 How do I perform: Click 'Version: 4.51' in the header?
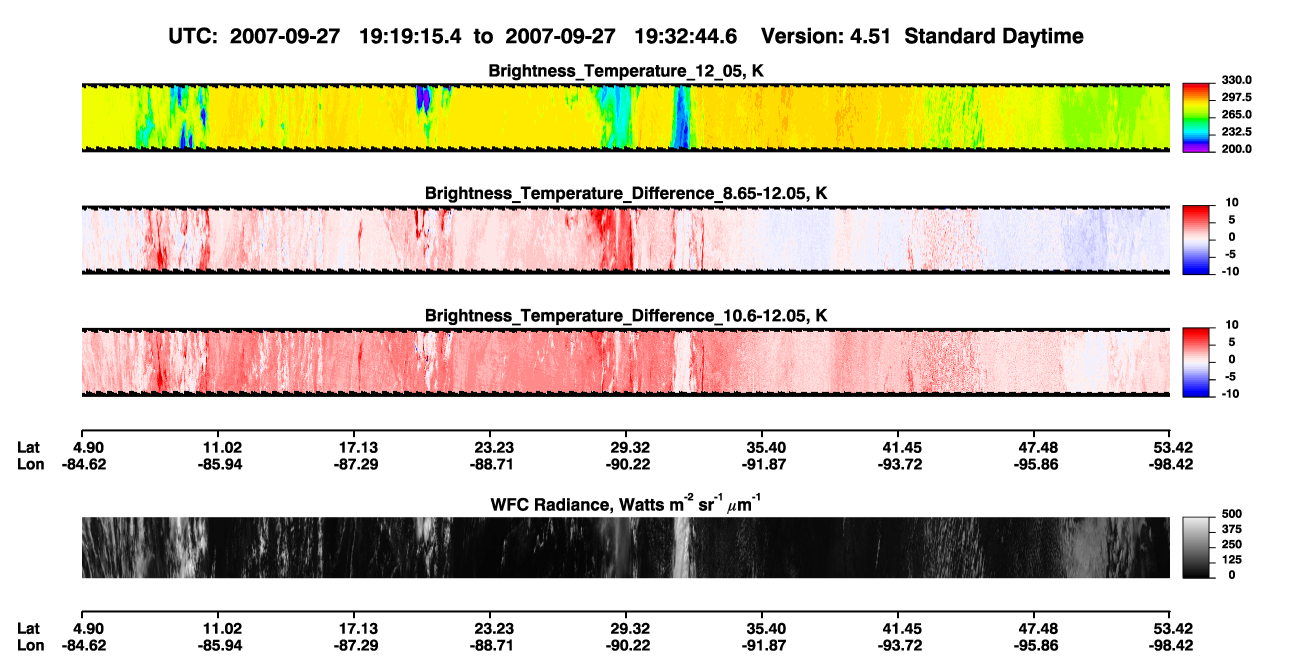(x=828, y=37)
